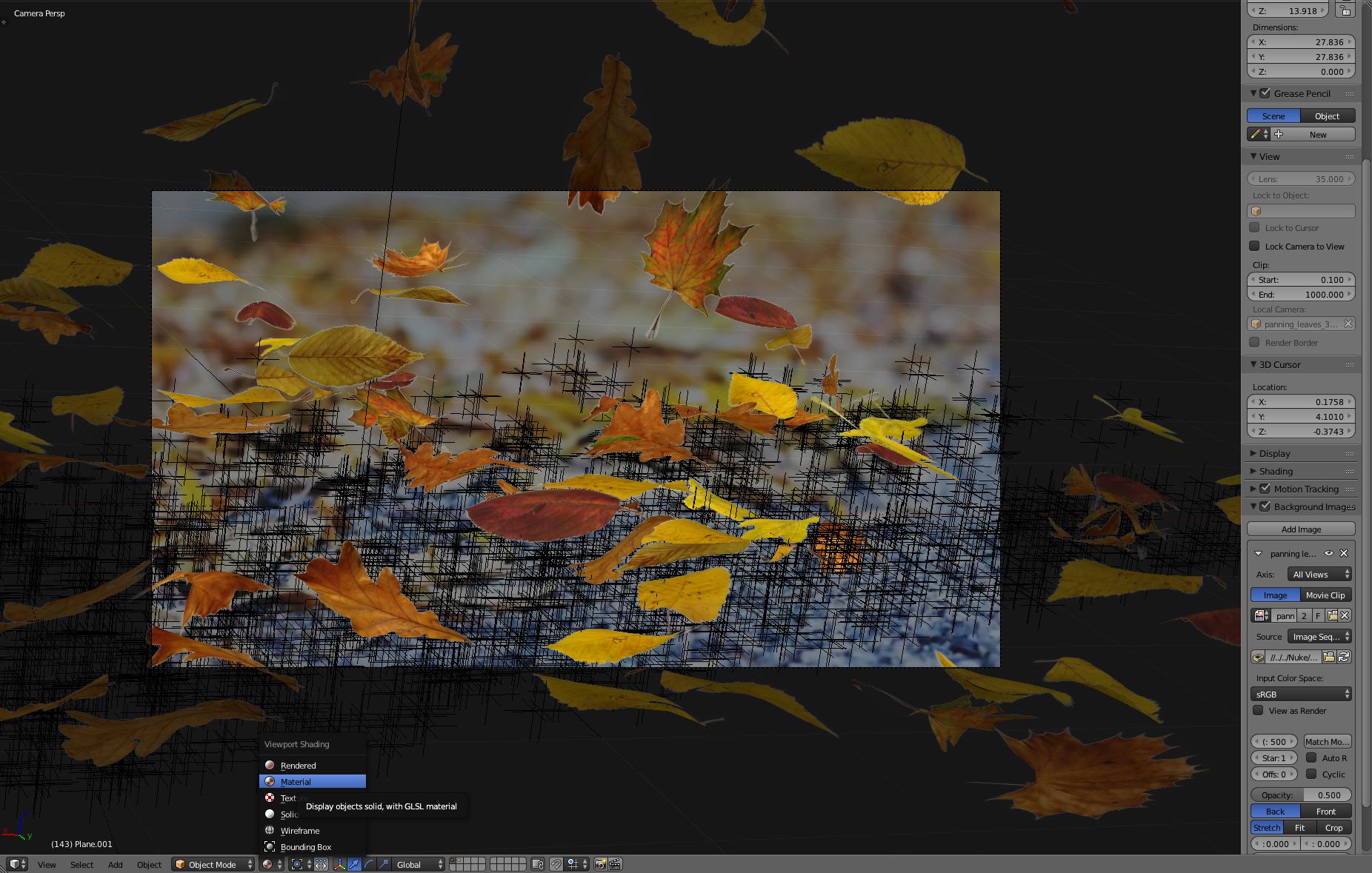Select the Translate manipulator icon in the header
The width and height of the screenshot is (1372, 873).
coord(354,864)
